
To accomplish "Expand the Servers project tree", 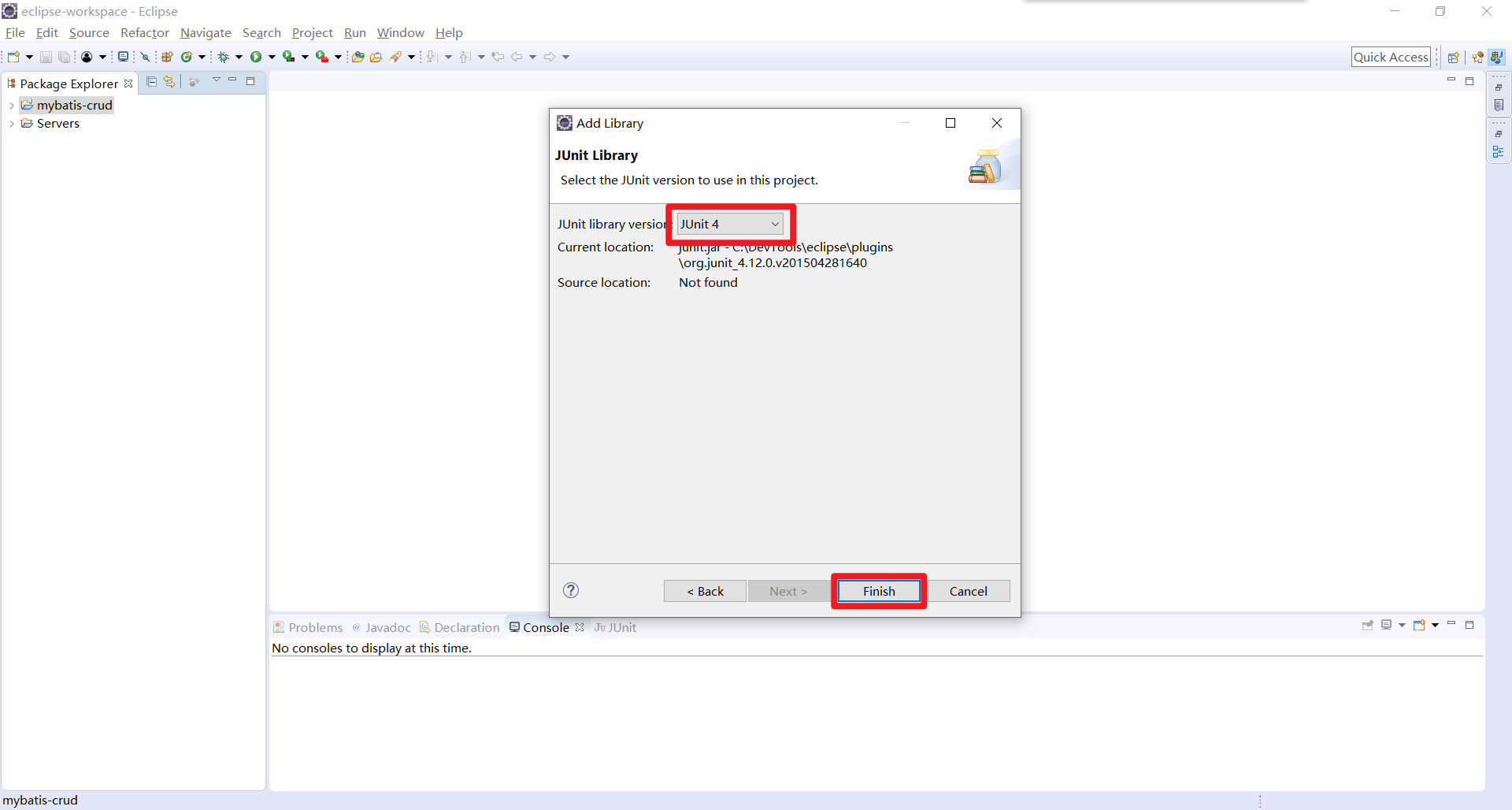I will coord(12,124).
